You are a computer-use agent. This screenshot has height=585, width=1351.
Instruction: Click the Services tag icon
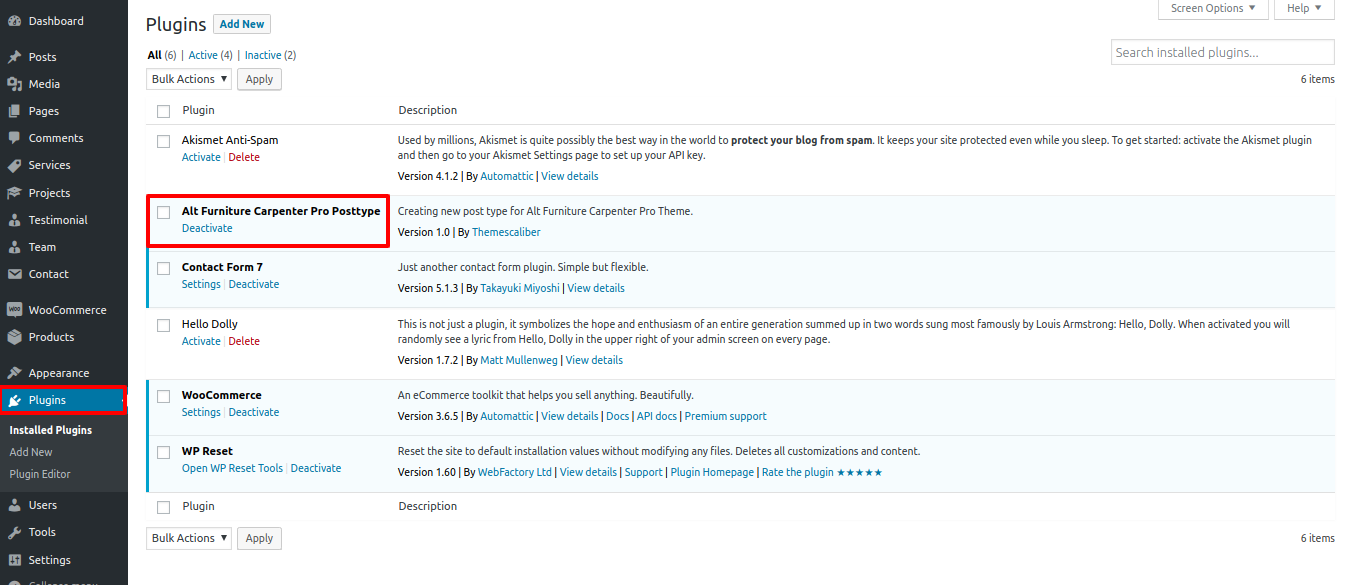(x=14, y=165)
